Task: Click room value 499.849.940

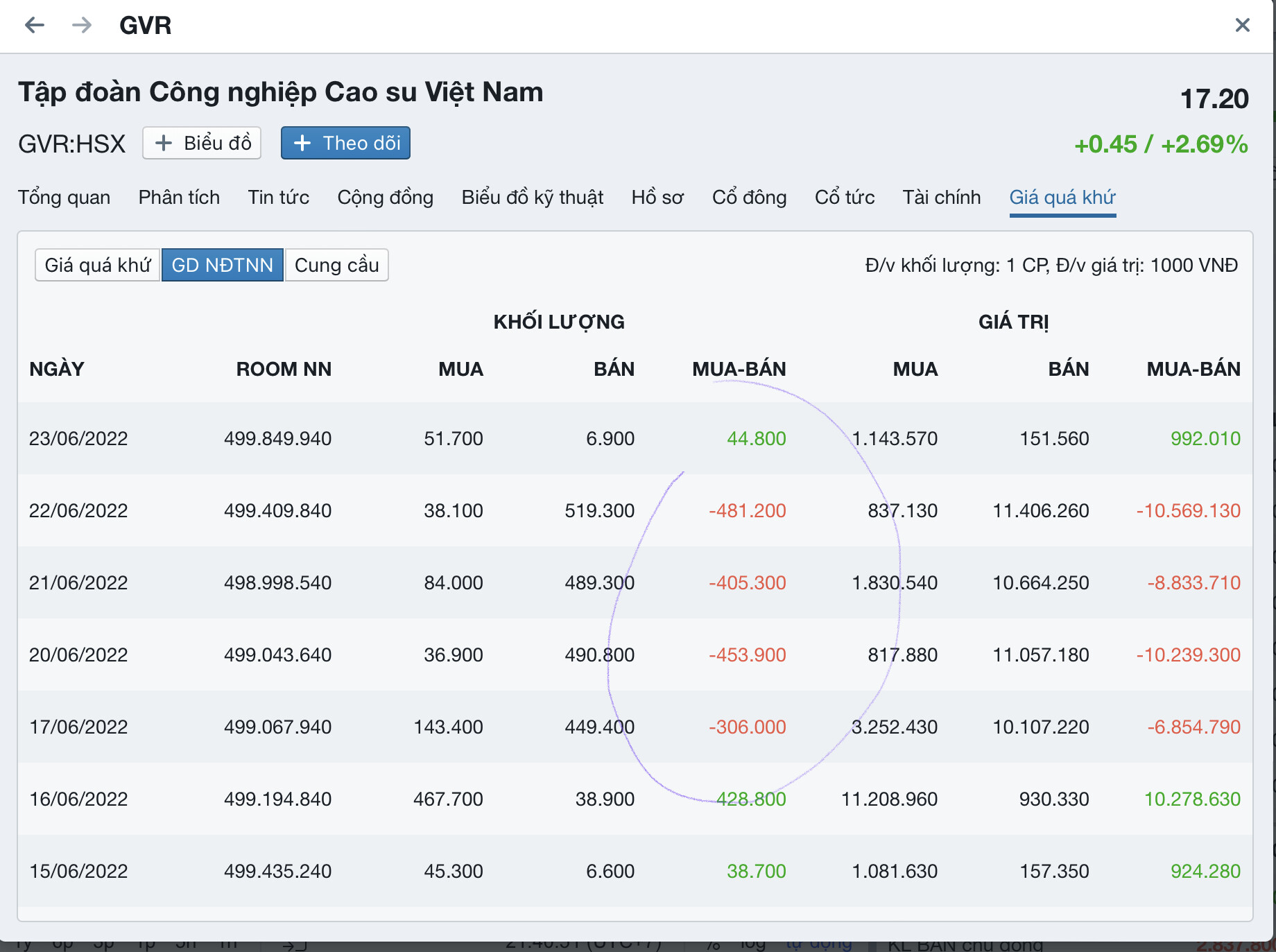Action: click(x=277, y=438)
